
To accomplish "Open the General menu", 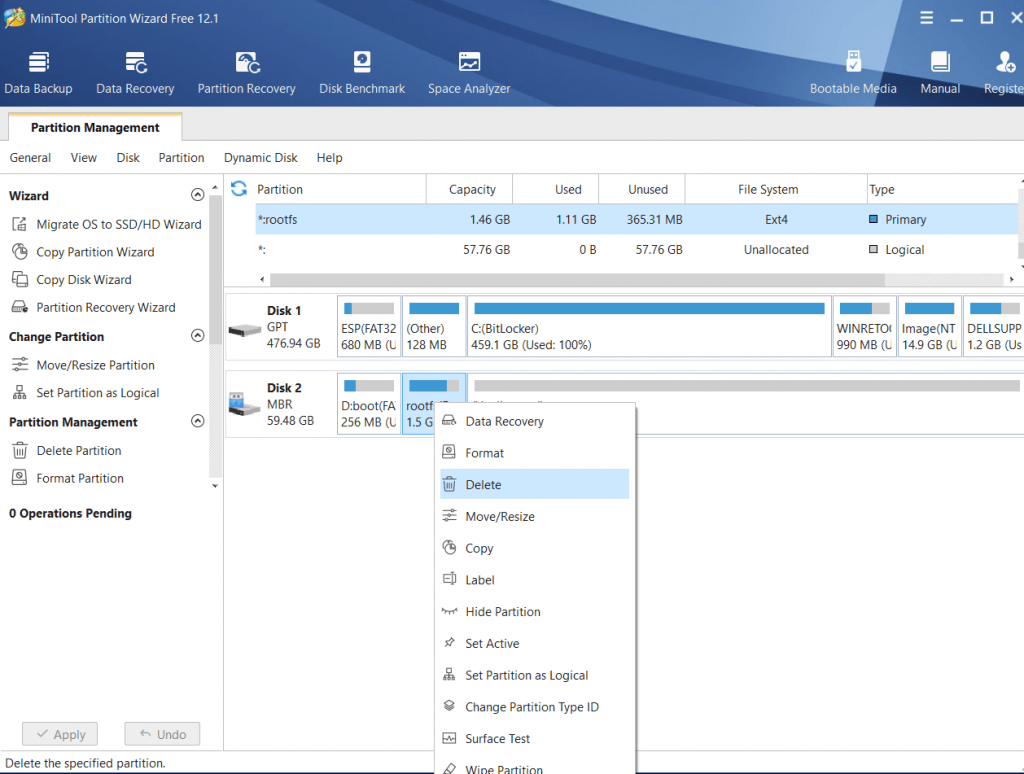I will coord(30,157).
